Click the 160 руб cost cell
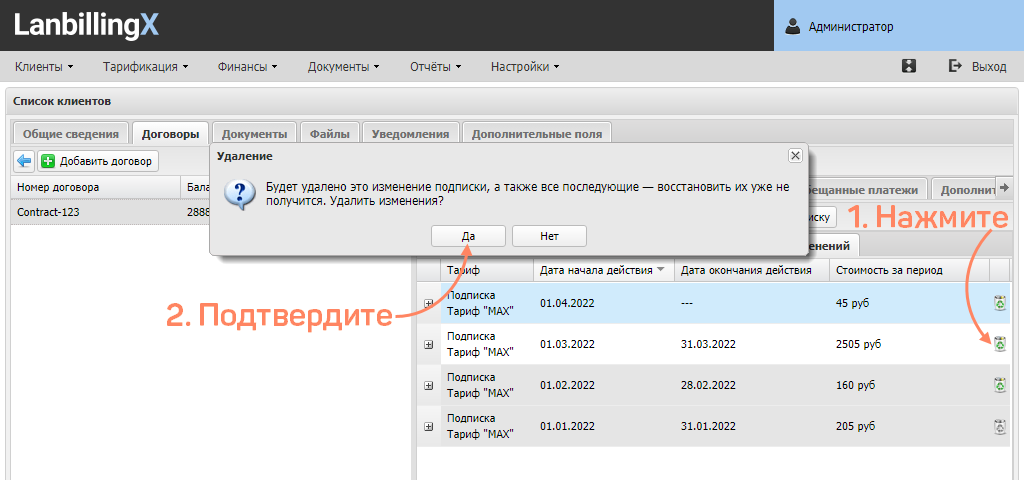This screenshot has width=1024, height=480. (x=855, y=385)
